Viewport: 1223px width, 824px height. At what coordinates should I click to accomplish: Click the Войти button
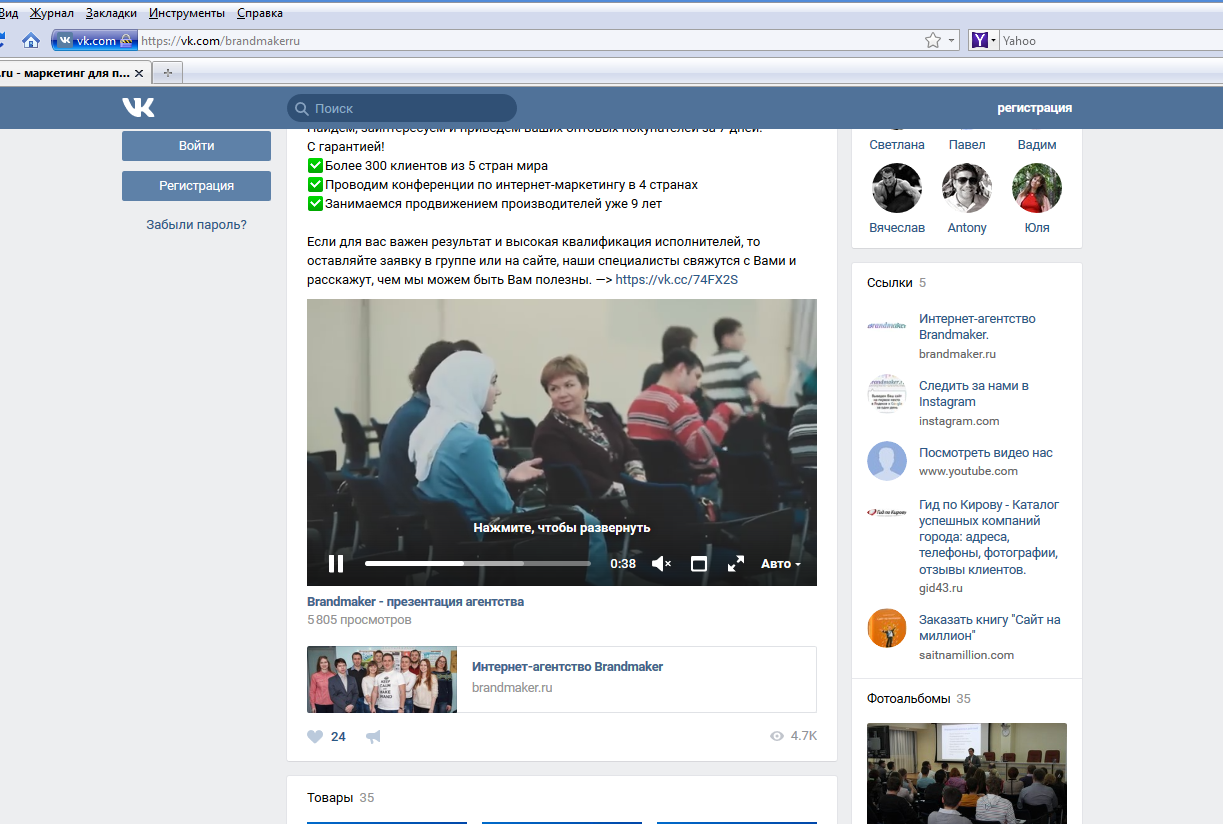coord(196,146)
